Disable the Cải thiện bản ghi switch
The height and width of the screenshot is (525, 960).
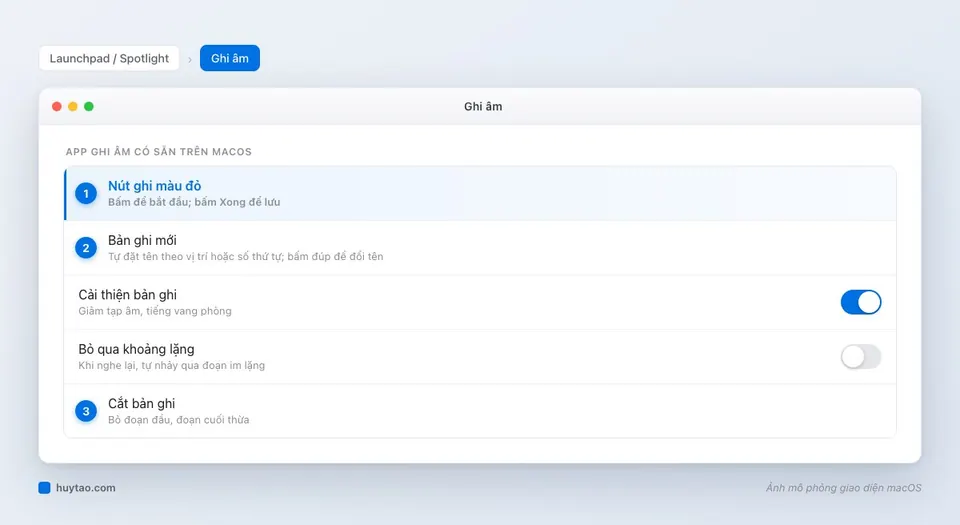click(861, 302)
